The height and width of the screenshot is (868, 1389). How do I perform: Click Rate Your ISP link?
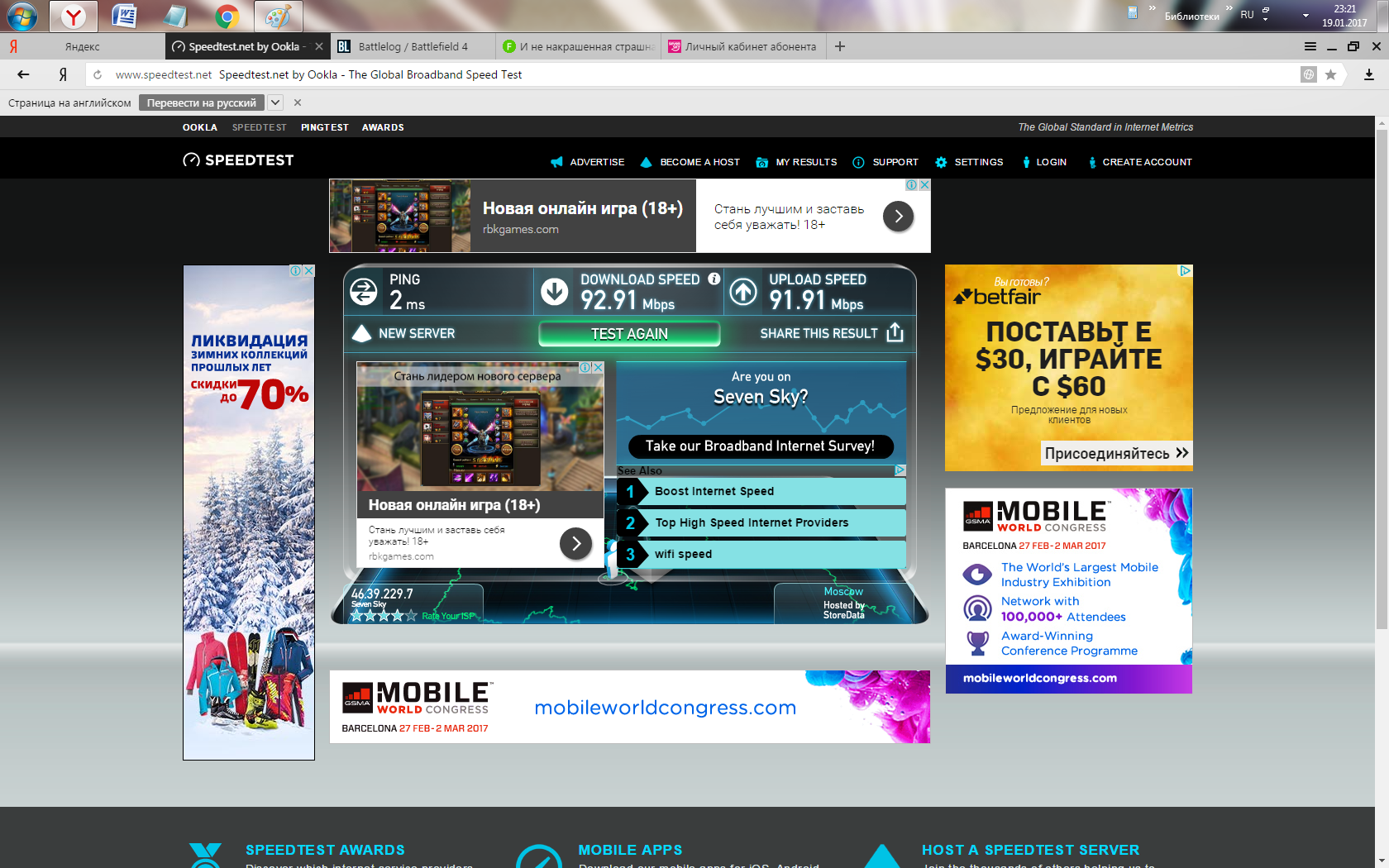[448, 616]
